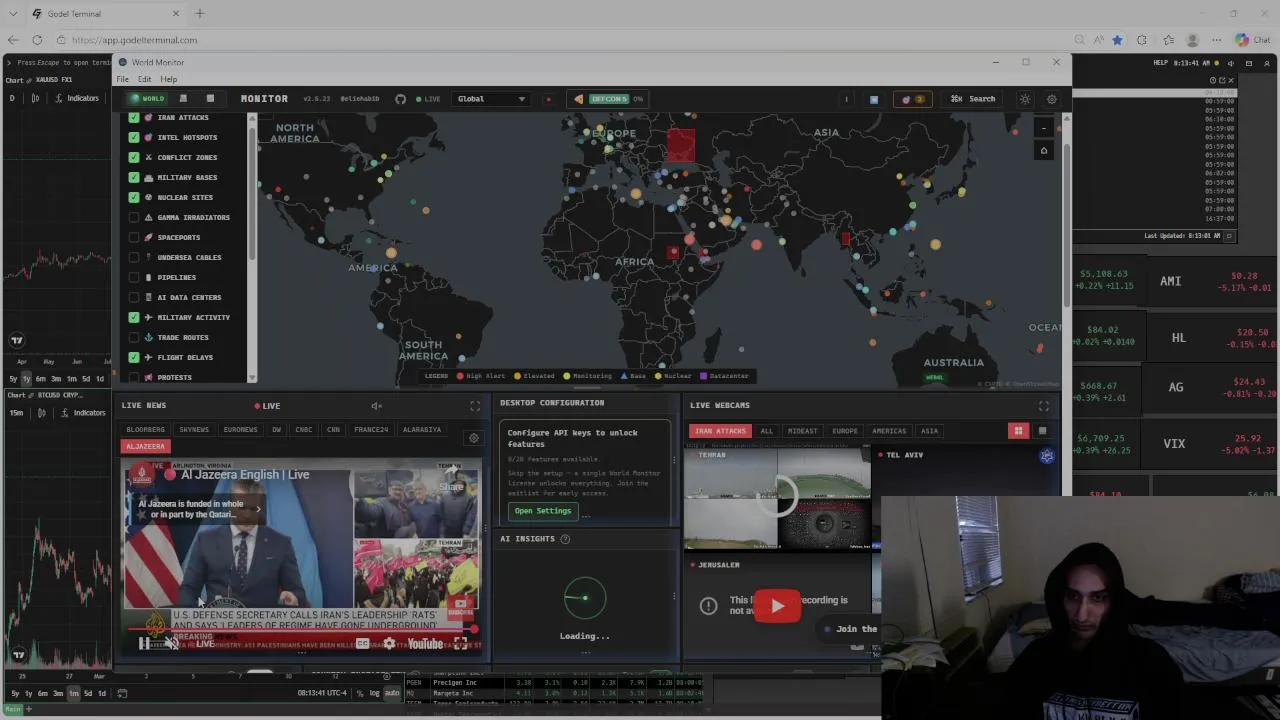The width and height of the screenshot is (1280, 720).
Task: Toggle the Military Bases checkbox
Action: (x=134, y=177)
